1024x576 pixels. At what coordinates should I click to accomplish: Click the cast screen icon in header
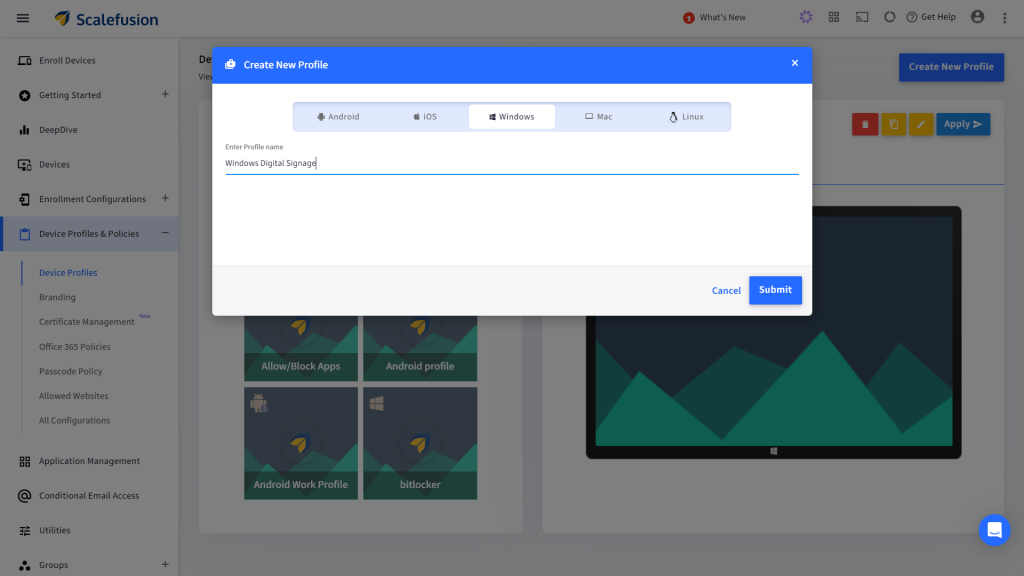[862, 17]
